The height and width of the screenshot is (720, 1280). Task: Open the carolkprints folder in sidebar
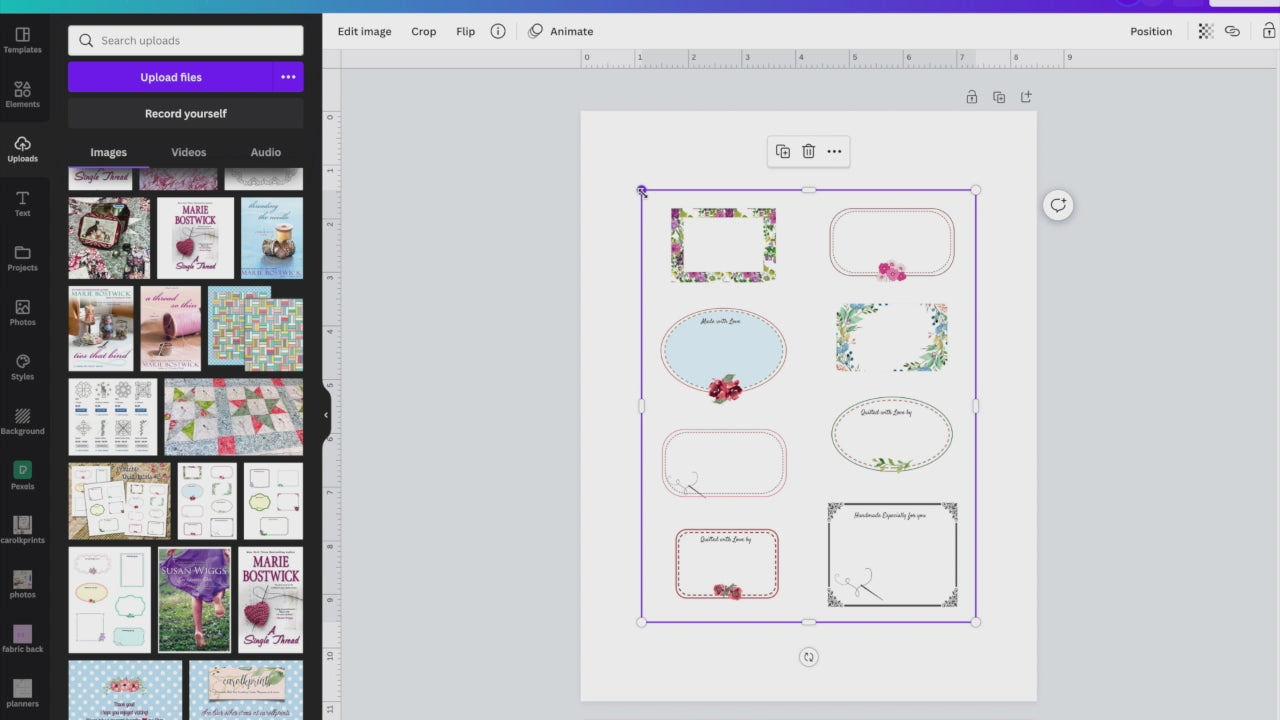22,531
